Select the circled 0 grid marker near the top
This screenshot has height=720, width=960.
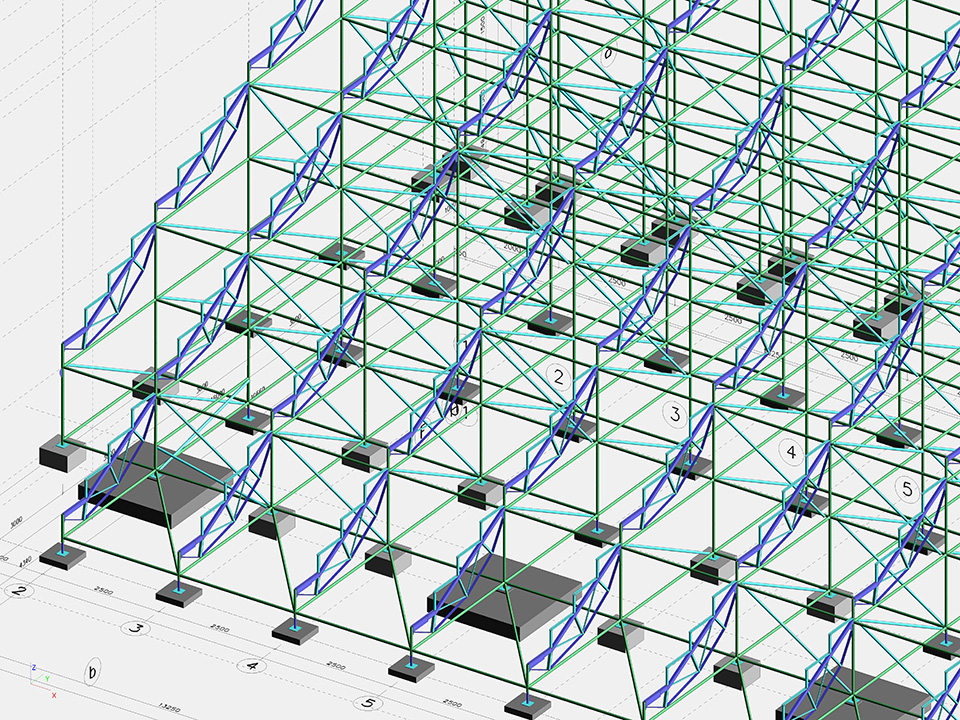pos(606,55)
